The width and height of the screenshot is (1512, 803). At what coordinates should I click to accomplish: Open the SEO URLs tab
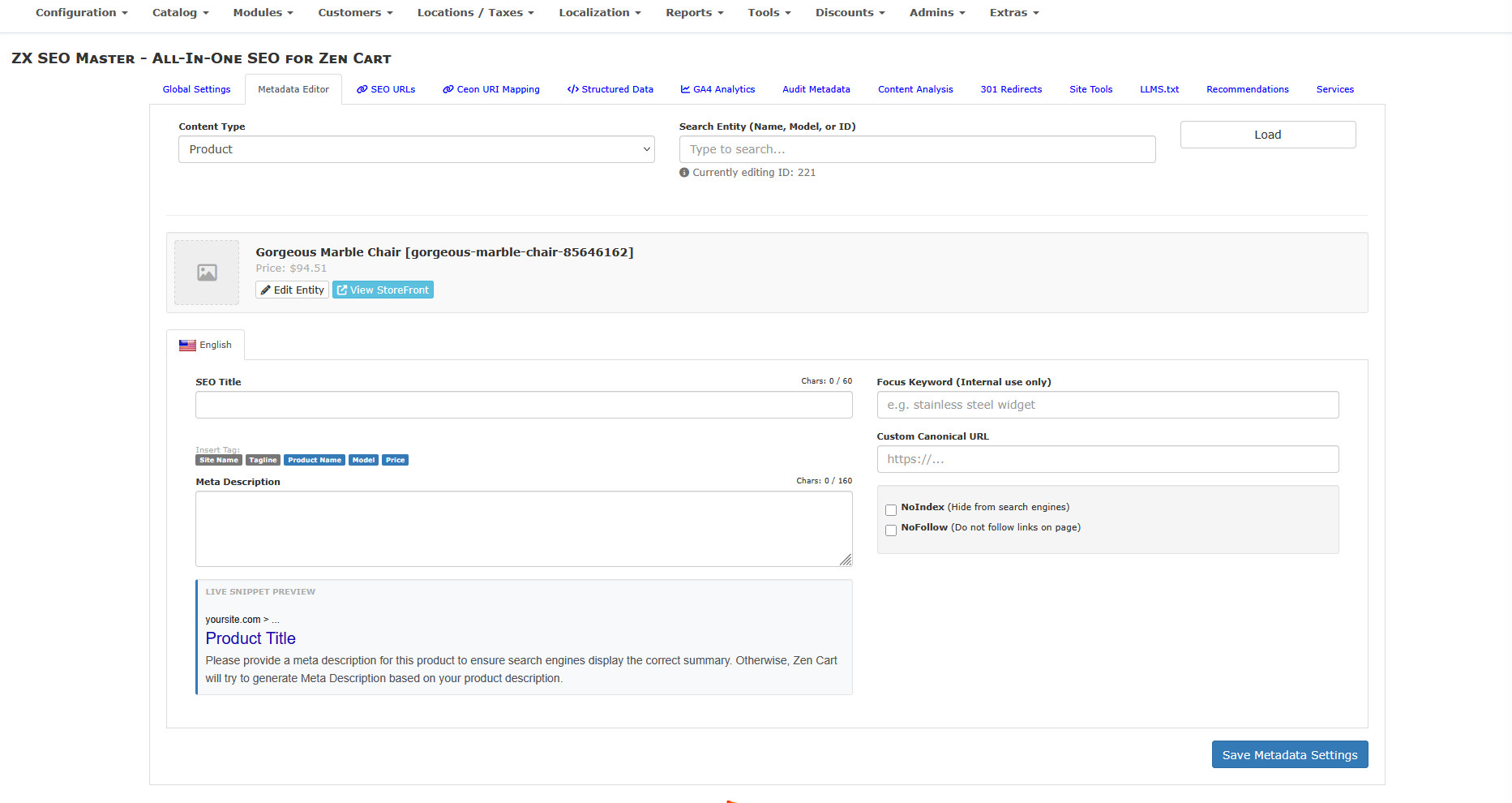[386, 89]
